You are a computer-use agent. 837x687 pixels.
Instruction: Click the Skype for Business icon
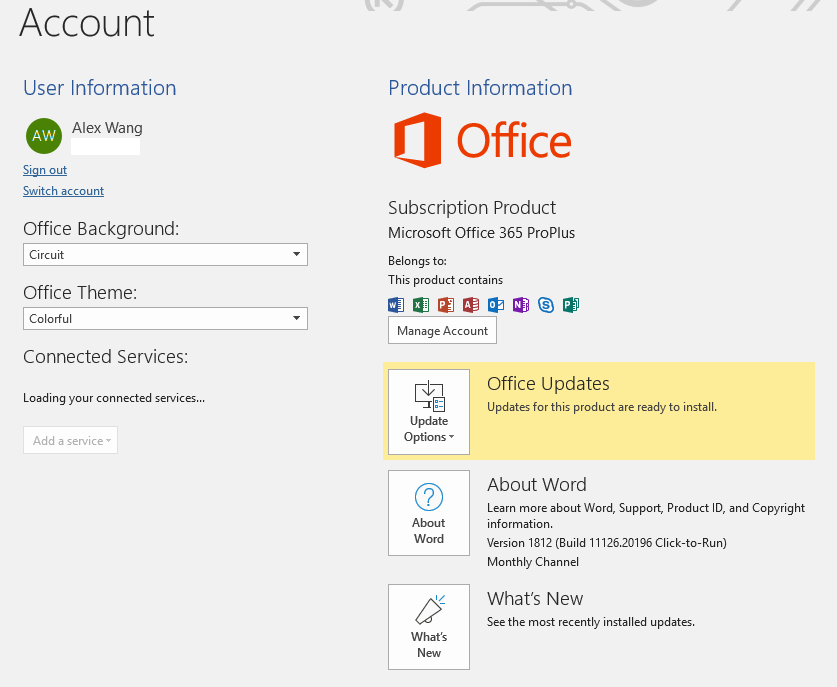click(546, 305)
